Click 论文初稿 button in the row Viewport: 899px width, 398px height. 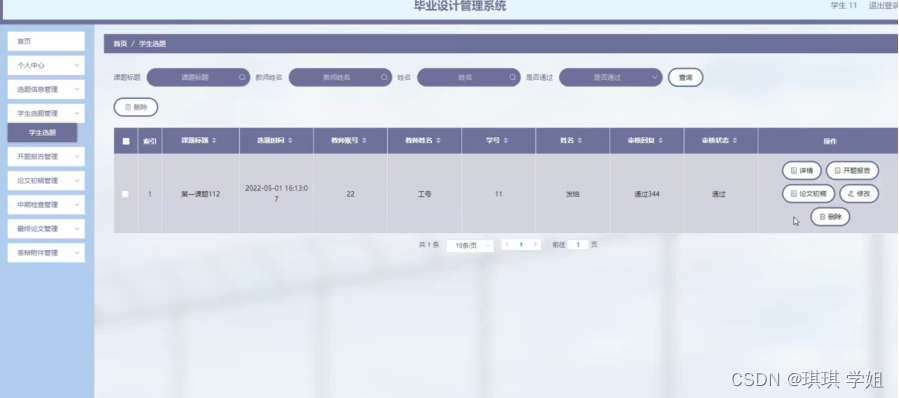[x=808, y=194]
